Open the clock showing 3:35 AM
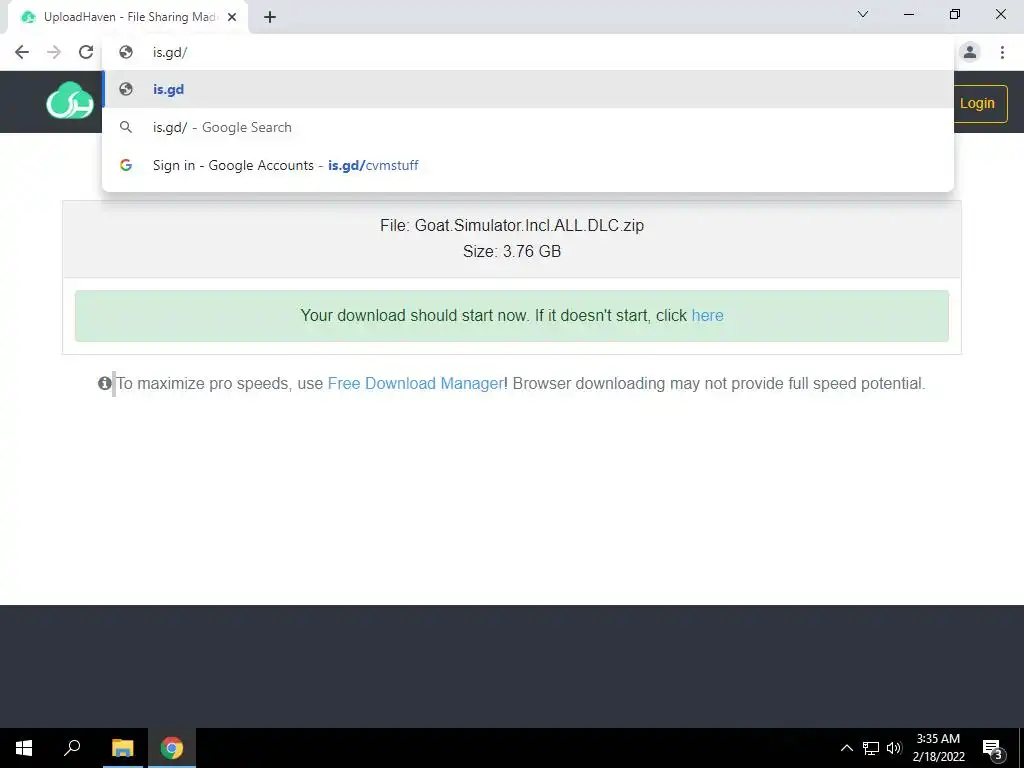Screen dimensions: 1024x768 pos(938,748)
